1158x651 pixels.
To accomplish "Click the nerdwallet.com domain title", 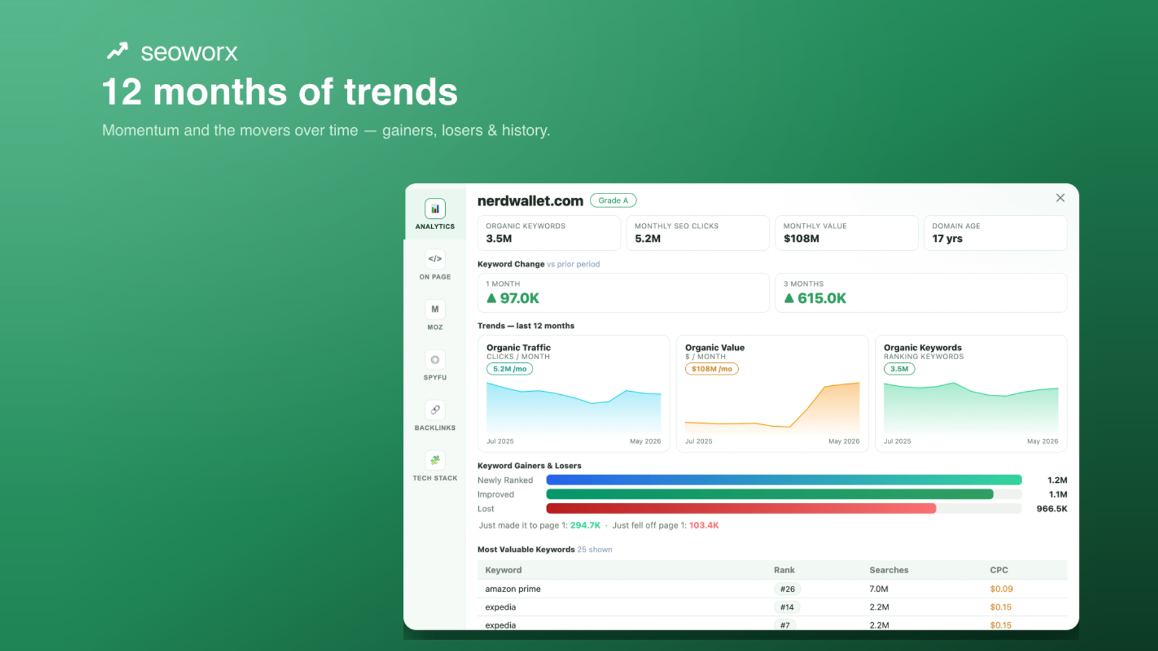I will coord(530,200).
